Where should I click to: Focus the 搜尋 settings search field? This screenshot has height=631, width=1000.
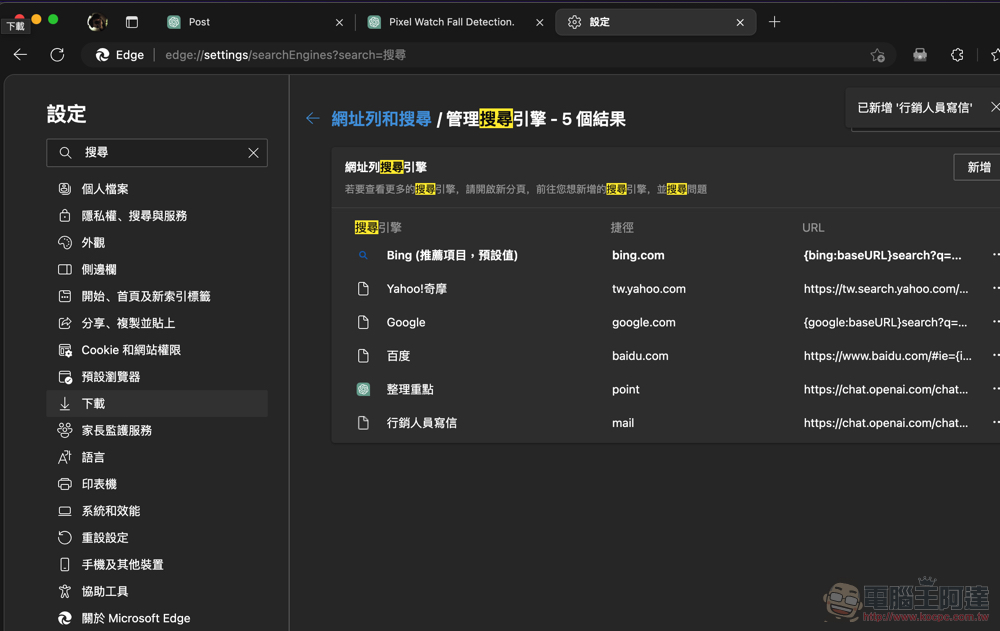[157, 152]
